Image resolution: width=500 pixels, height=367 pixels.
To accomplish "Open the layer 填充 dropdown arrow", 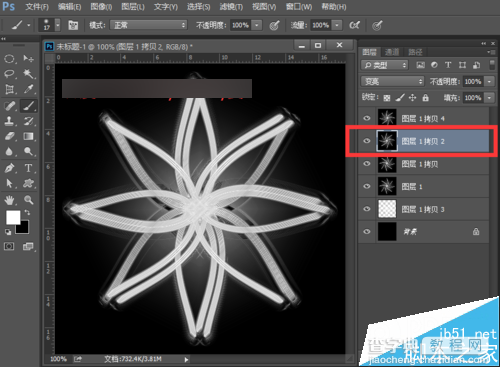I will tap(489, 98).
